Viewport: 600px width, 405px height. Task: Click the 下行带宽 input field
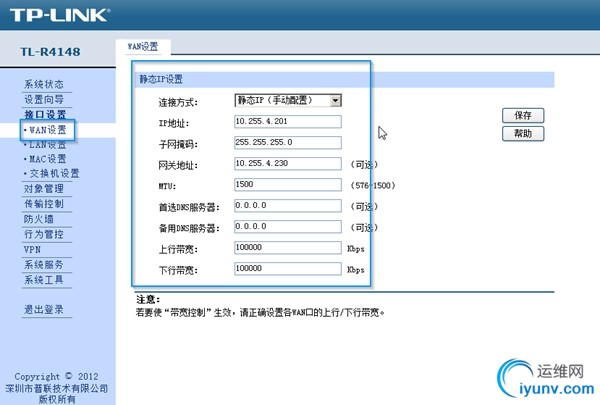click(x=288, y=269)
